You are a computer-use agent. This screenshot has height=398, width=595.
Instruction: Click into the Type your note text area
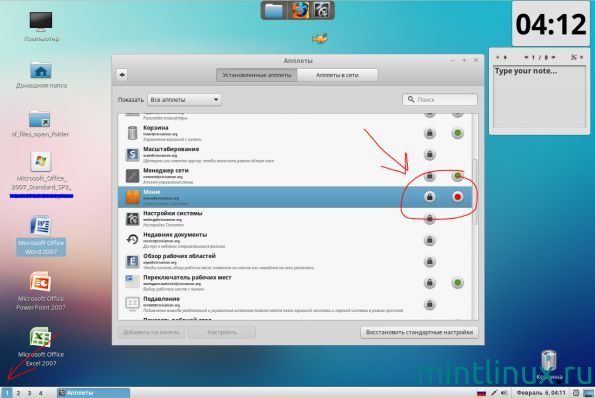[539, 97]
